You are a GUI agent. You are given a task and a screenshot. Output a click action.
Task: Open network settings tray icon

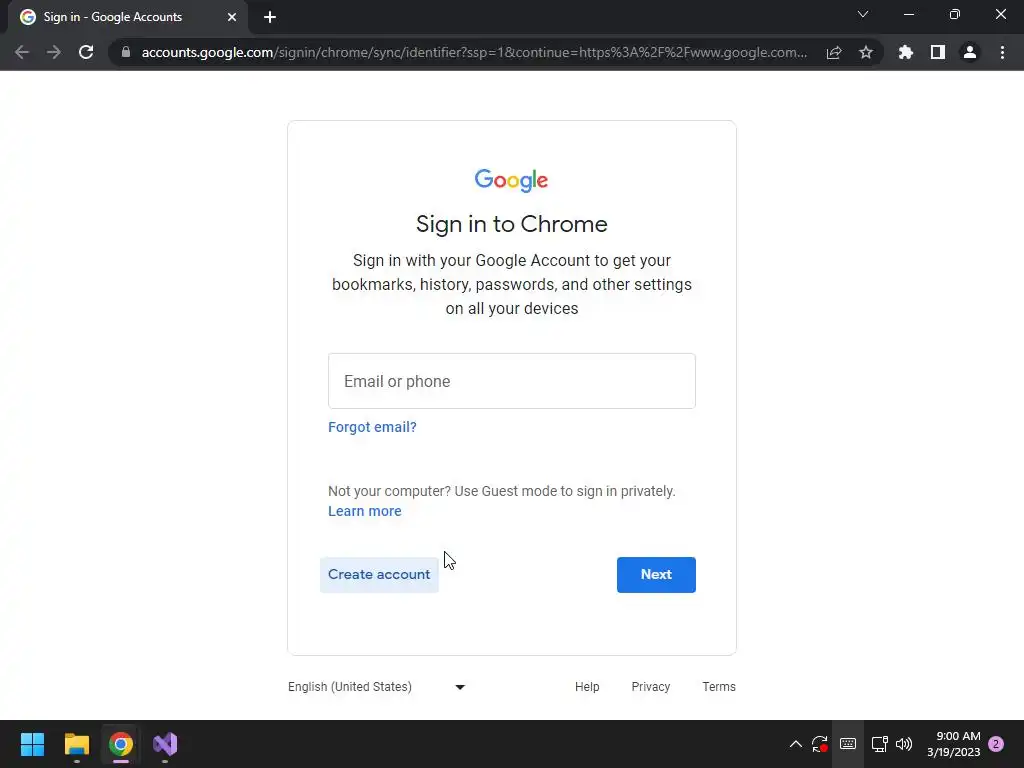pyautogui.click(x=879, y=744)
